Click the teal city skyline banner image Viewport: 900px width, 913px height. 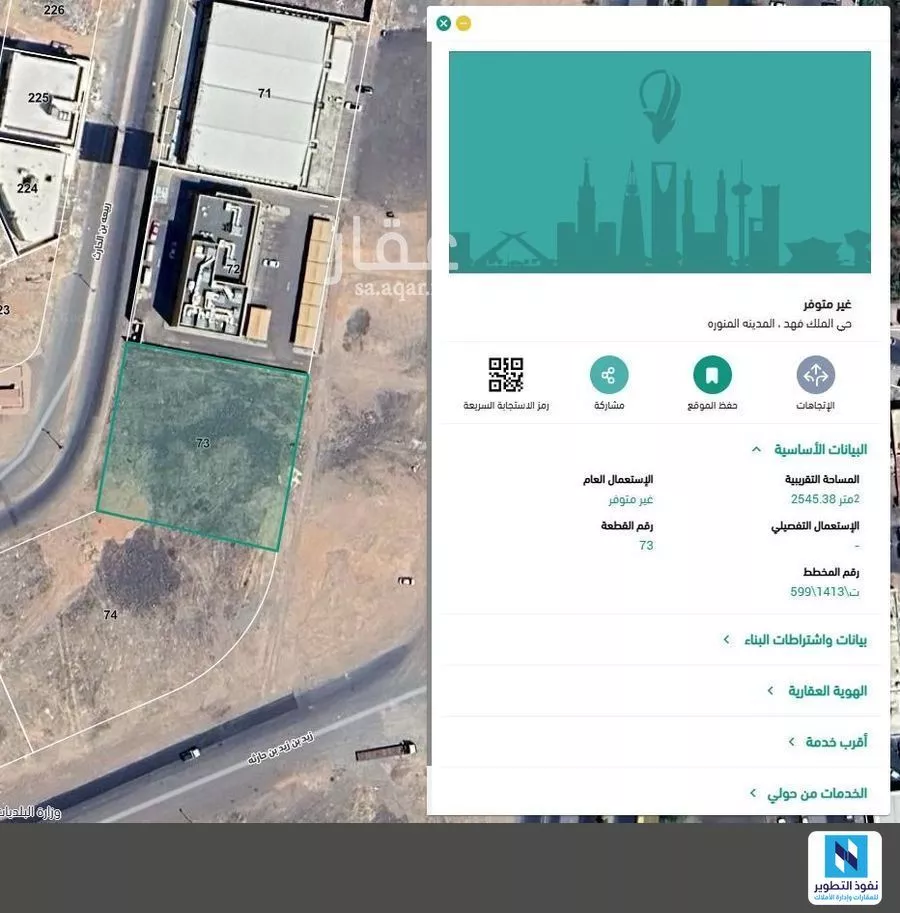(x=659, y=162)
